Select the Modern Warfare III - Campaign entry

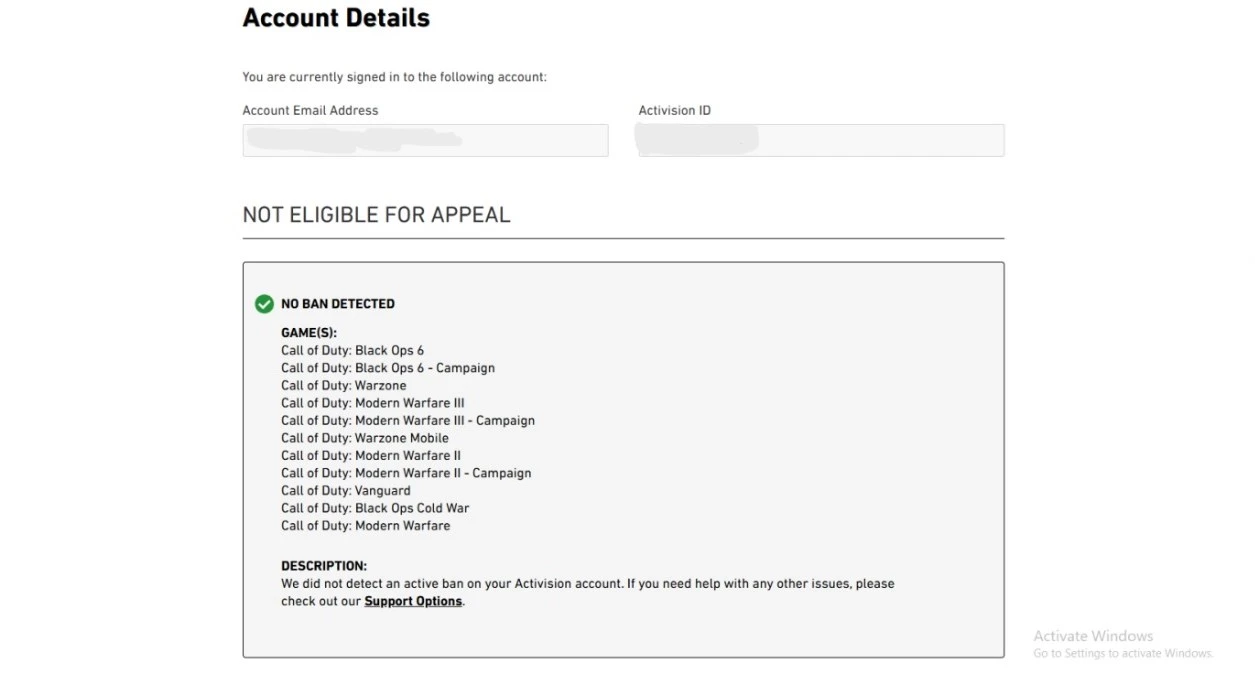point(408,421)
